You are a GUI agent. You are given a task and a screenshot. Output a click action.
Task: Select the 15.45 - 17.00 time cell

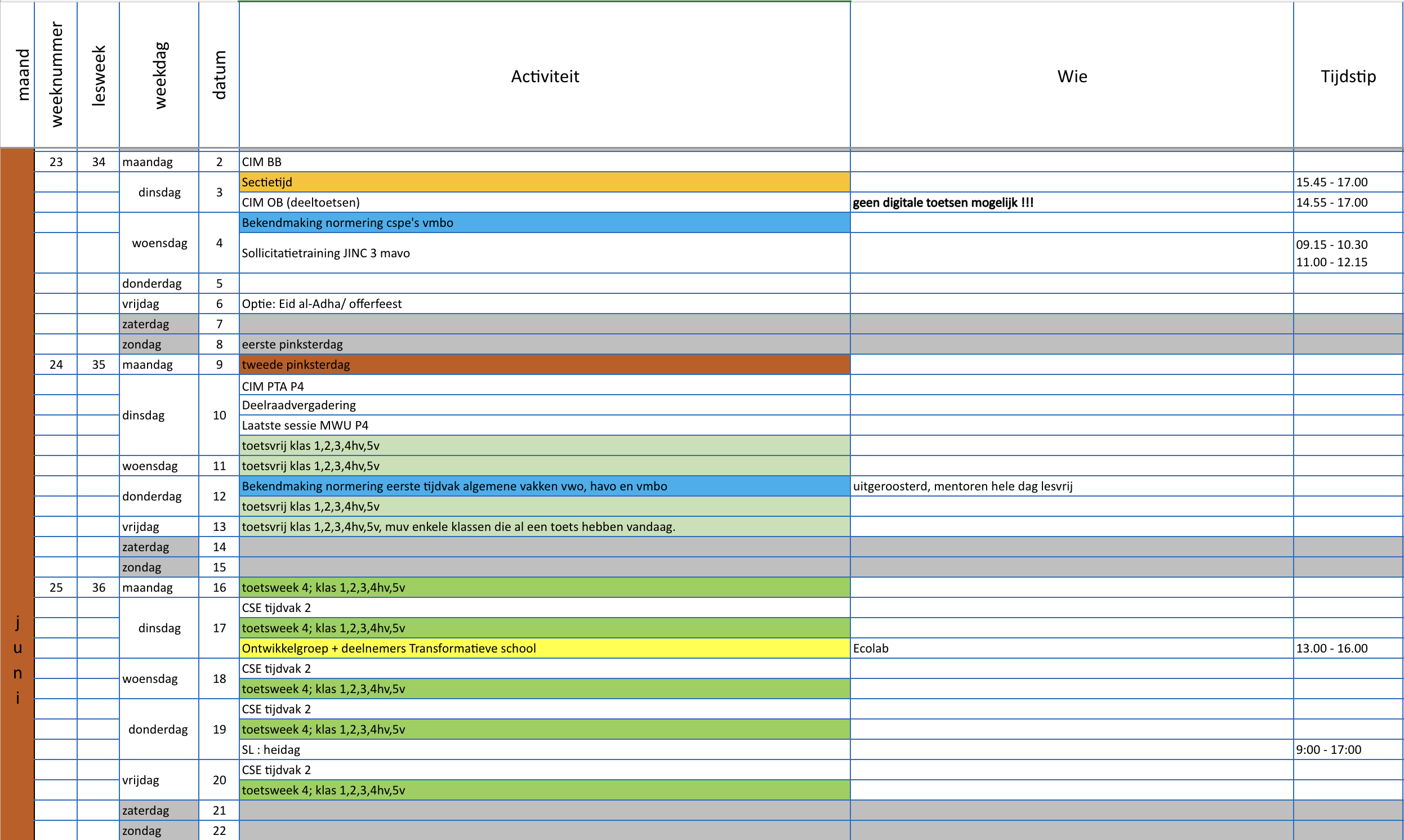(1348, 182)
